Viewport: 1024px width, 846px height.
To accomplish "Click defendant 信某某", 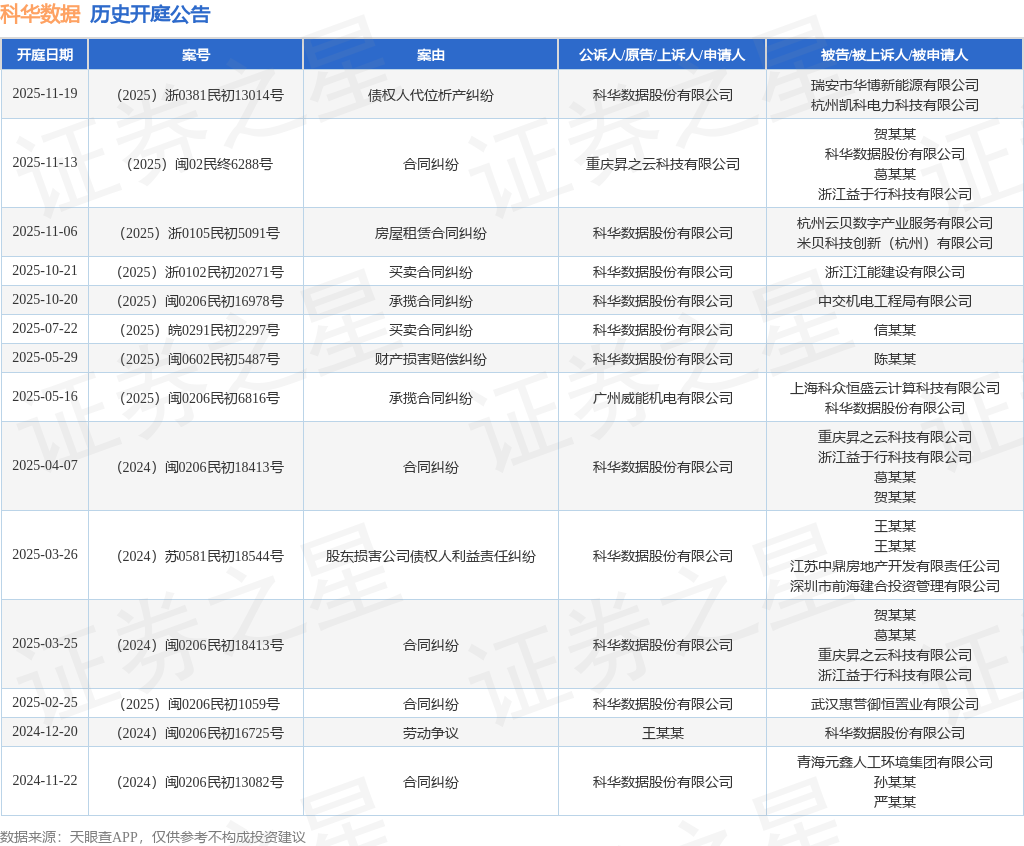I will [895, 331].
